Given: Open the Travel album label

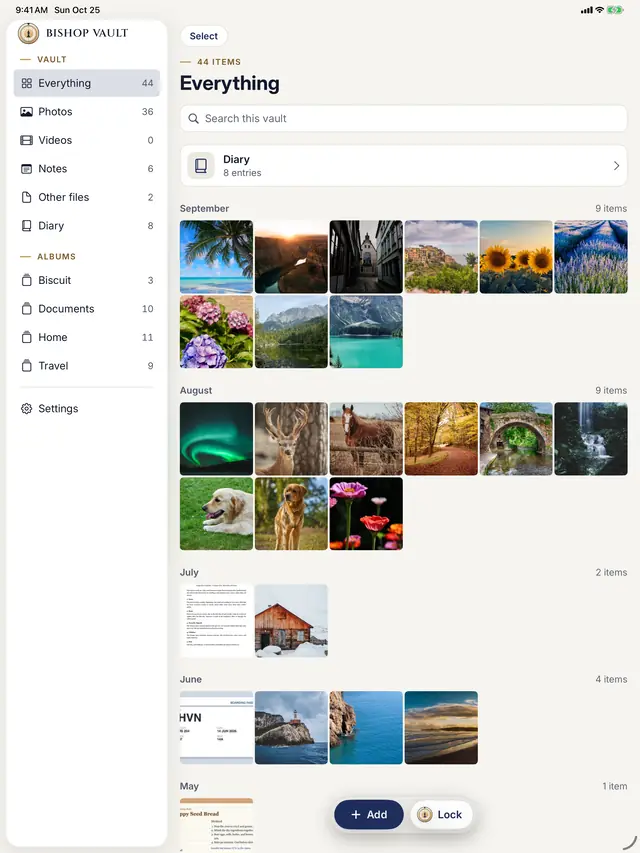Looking at the screenshot, I should click(53, 366).
